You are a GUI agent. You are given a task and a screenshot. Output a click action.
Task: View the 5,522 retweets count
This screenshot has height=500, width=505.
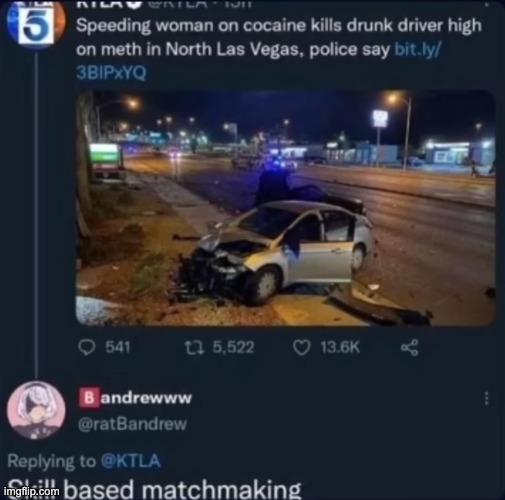[x=233, y=347]
